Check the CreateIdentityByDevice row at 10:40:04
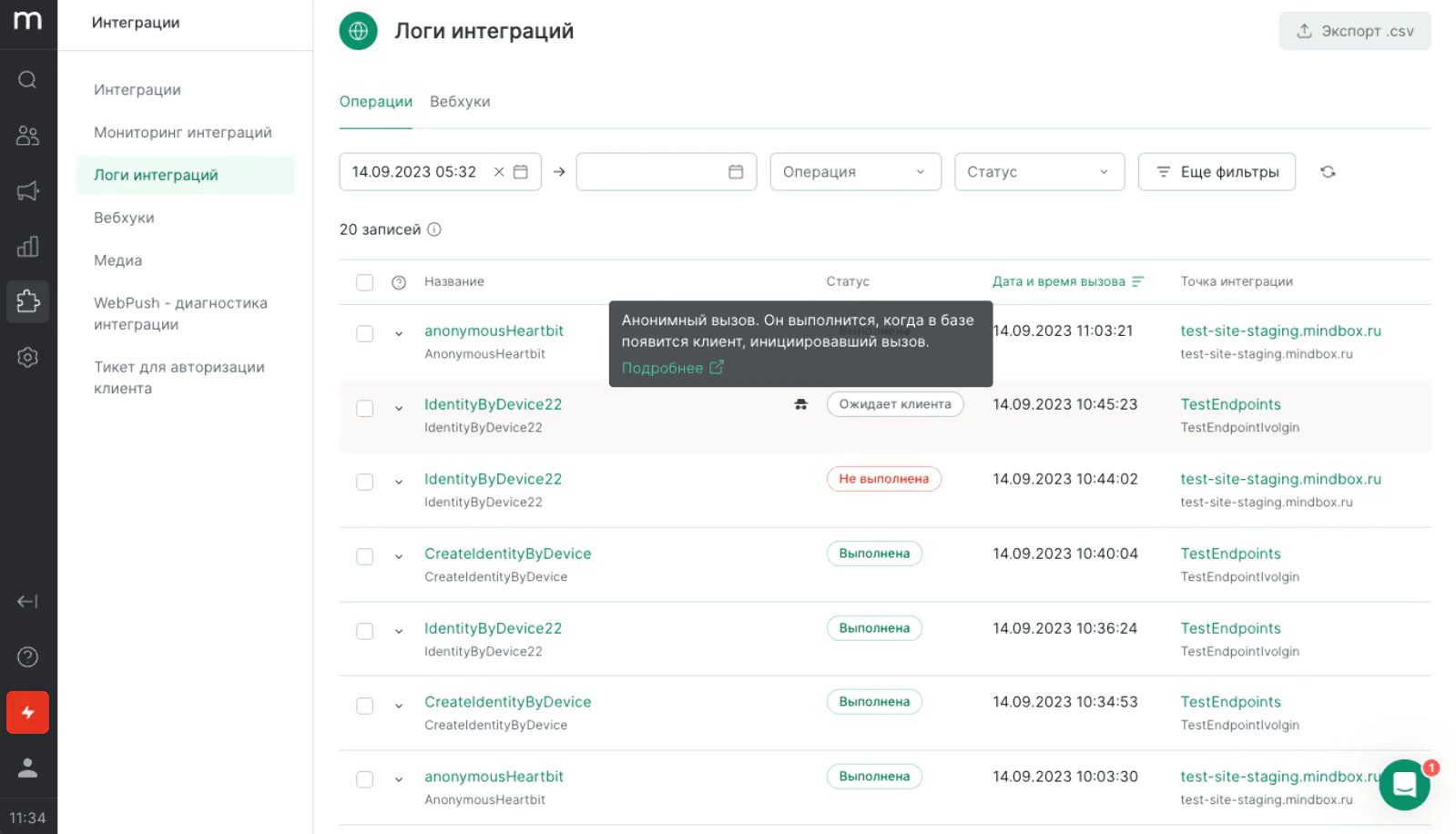1456x834 pixels. (x=365, y=556)
